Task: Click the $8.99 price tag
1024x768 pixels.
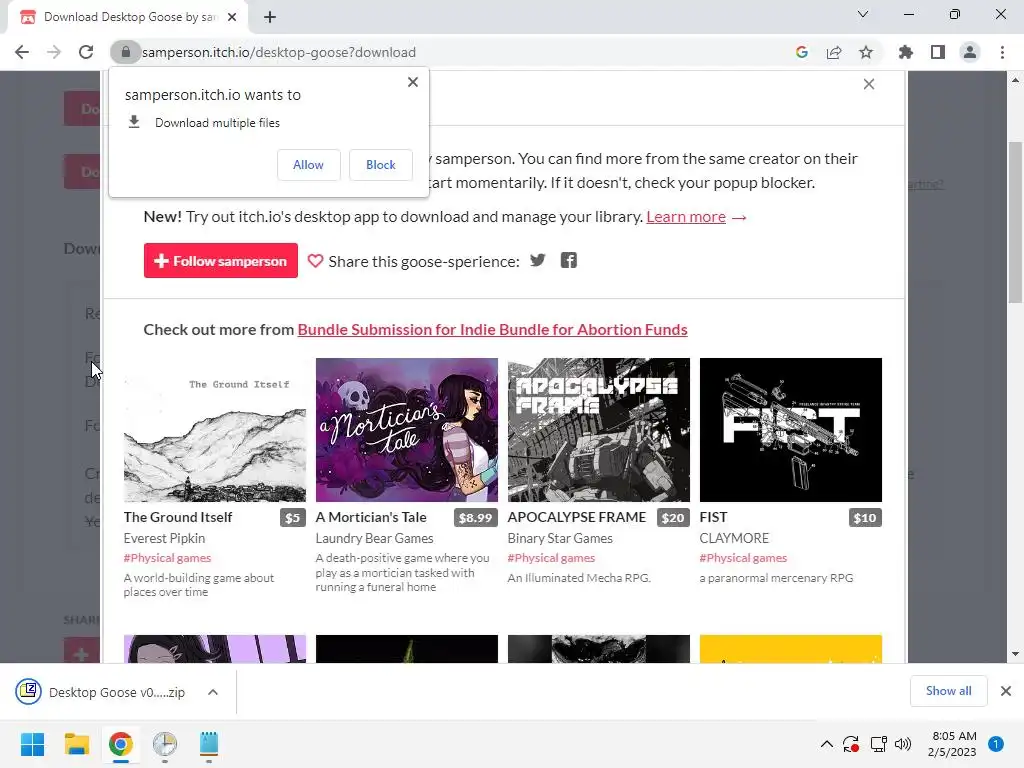Action: coord(475,518)
